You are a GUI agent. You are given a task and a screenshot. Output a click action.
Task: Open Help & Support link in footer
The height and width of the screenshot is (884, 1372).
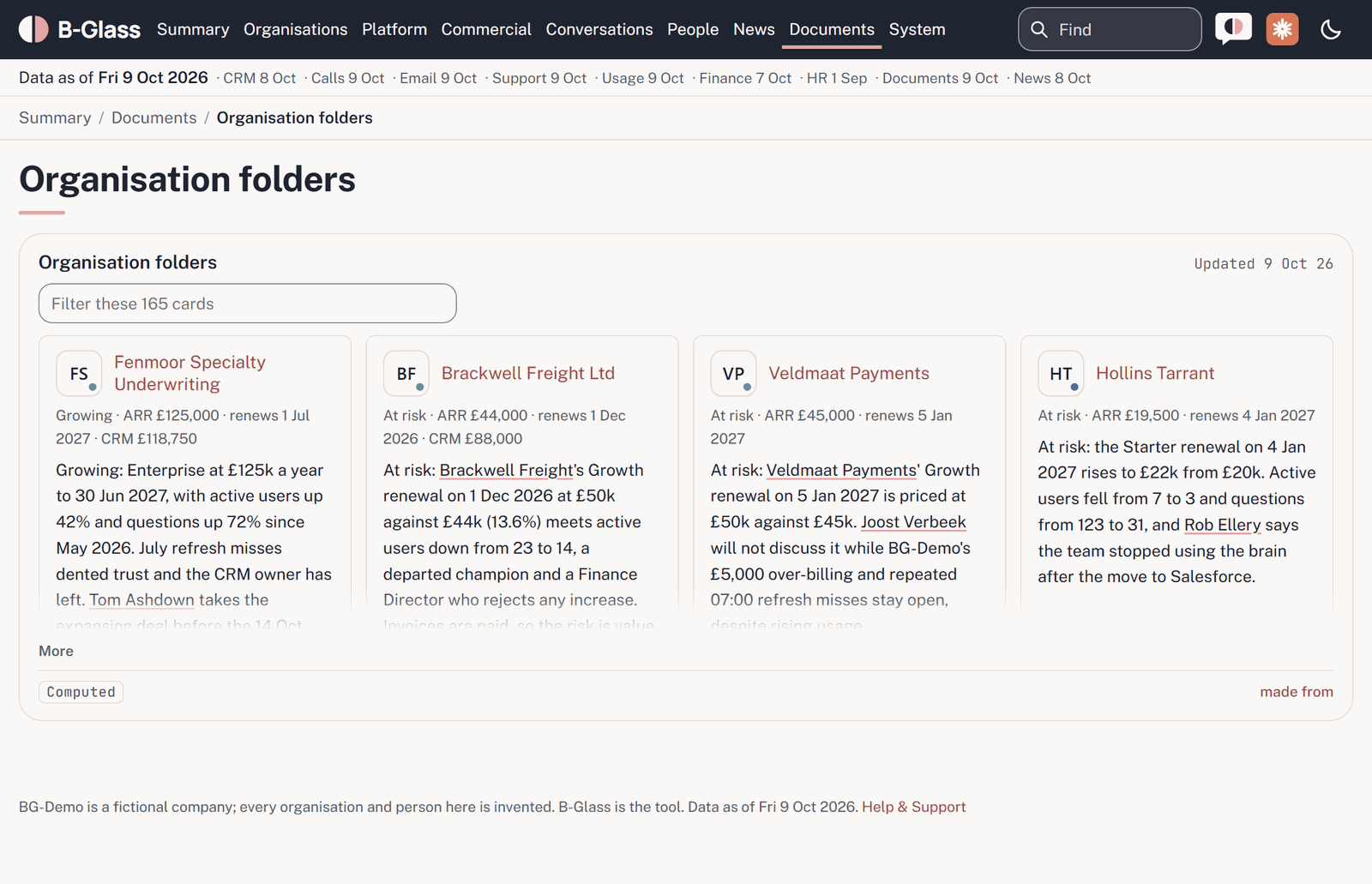(x=913, y=807)
